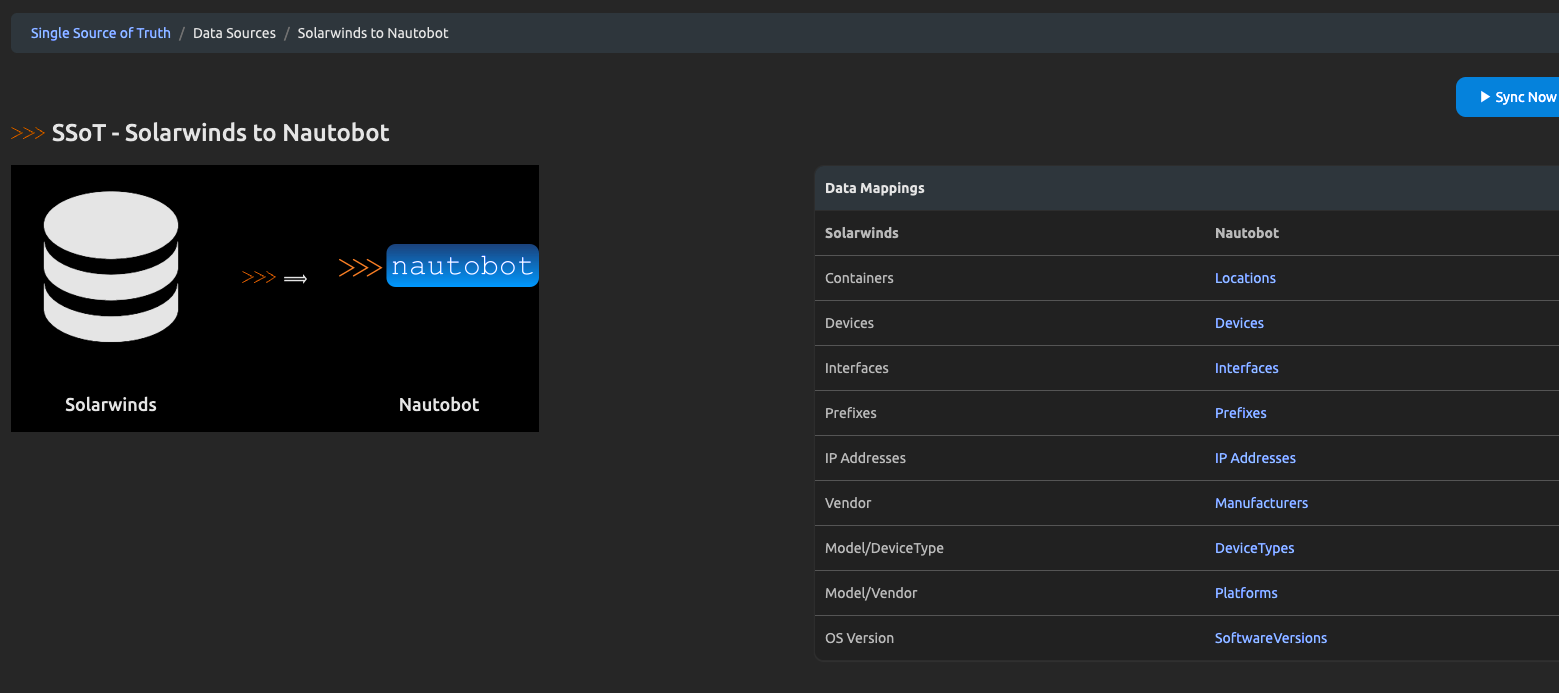Viewport: 1559px width, 693px height.
Task: Go to the SoftwareVersions link
Action: [1270, 638]
